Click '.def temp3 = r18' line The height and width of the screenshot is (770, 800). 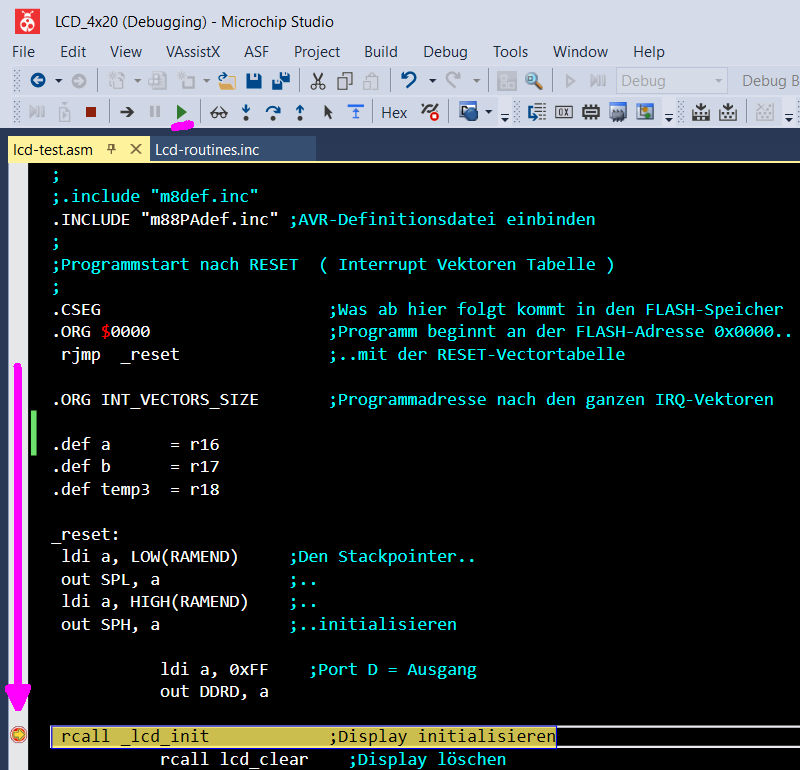136,489
